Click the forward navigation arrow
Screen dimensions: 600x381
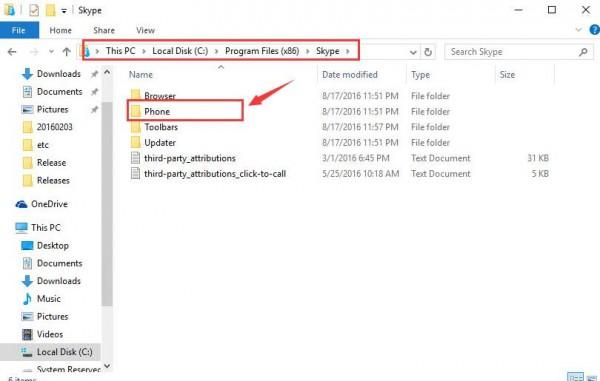coord(34,52)
